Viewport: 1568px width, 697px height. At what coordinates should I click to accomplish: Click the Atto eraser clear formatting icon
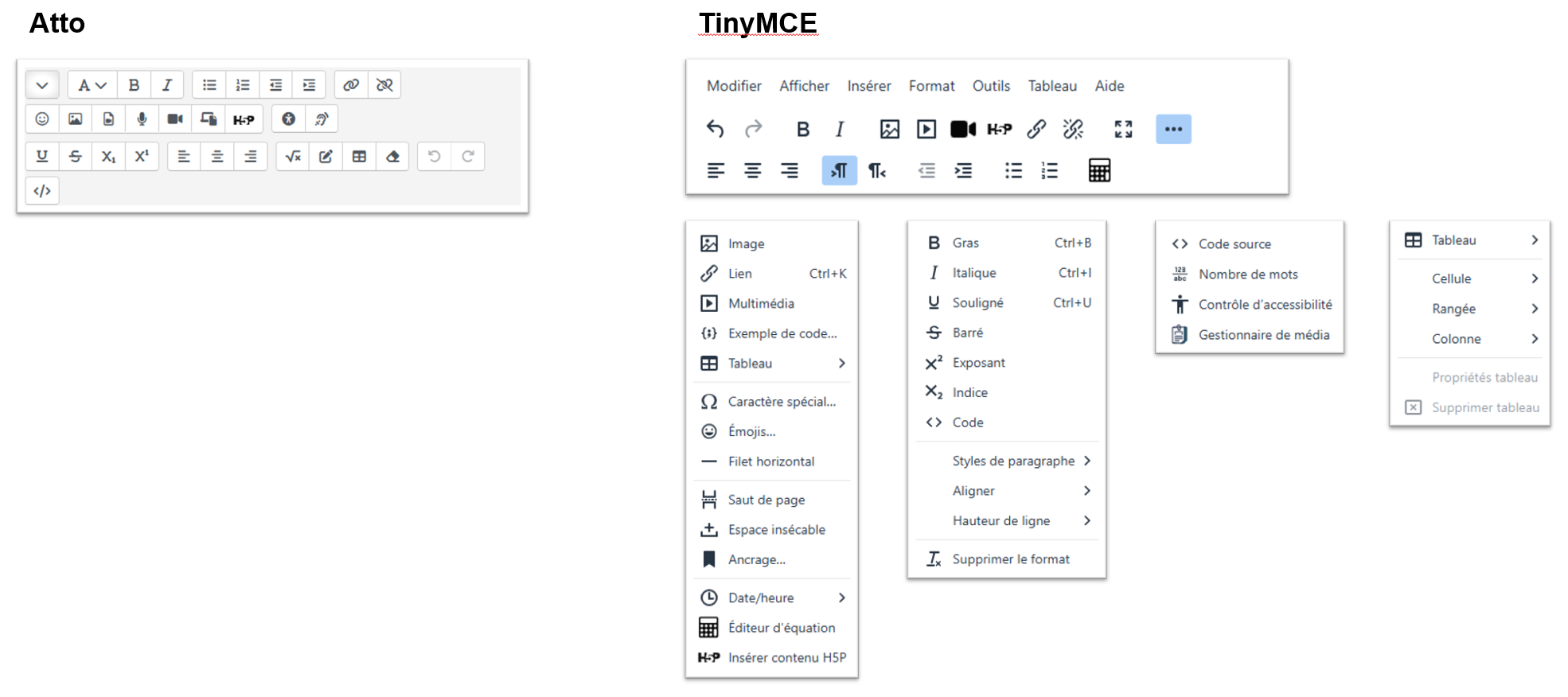pyautogui.click(x=392, y=157)
